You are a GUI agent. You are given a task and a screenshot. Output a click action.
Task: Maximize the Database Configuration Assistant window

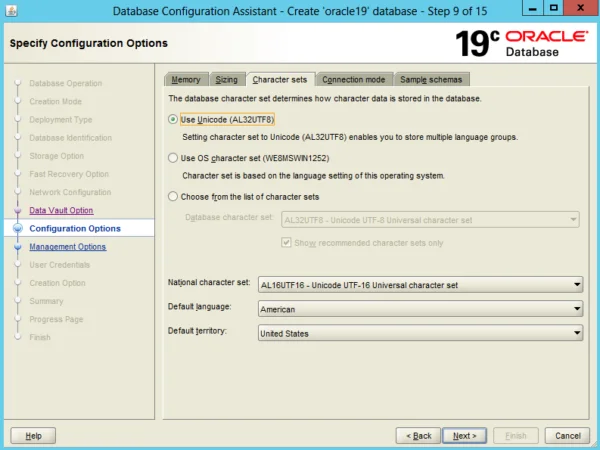pyautogui.click(x=553, y=8)
